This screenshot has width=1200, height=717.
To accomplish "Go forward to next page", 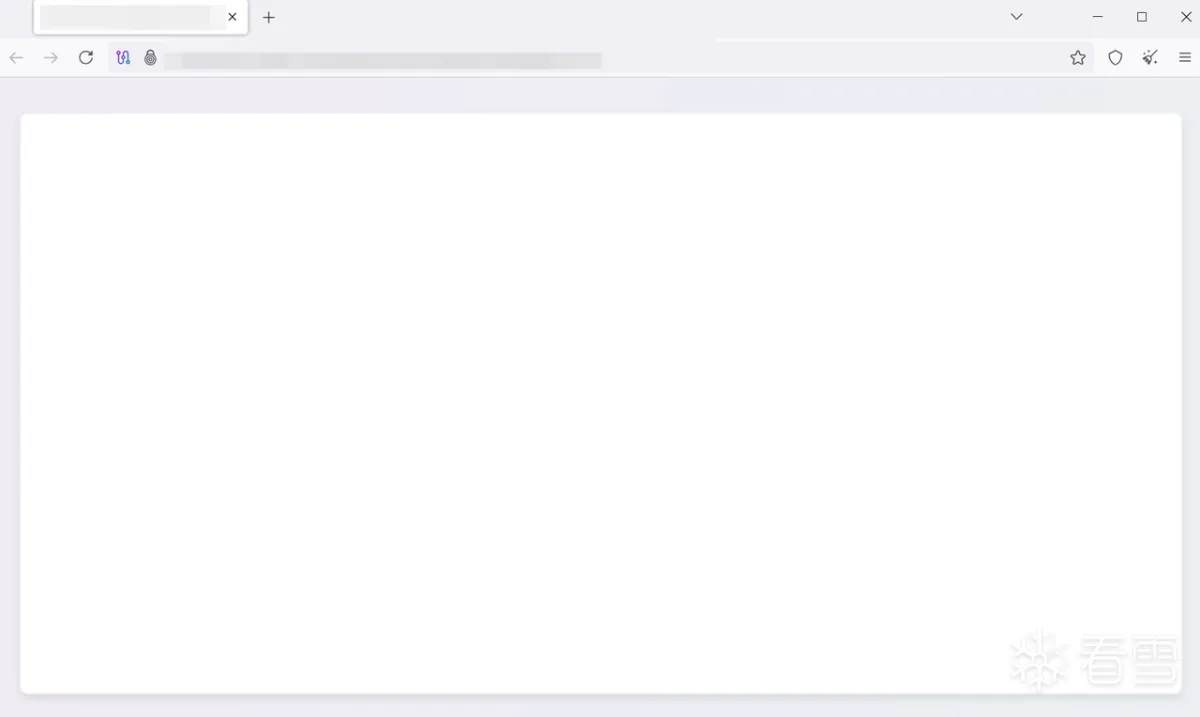I will coord(51,58).
